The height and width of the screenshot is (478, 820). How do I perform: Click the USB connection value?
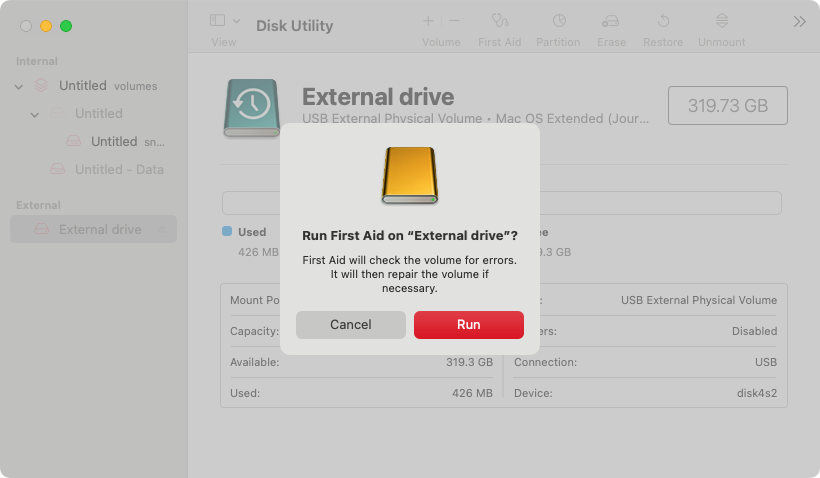tap(766, 362)
